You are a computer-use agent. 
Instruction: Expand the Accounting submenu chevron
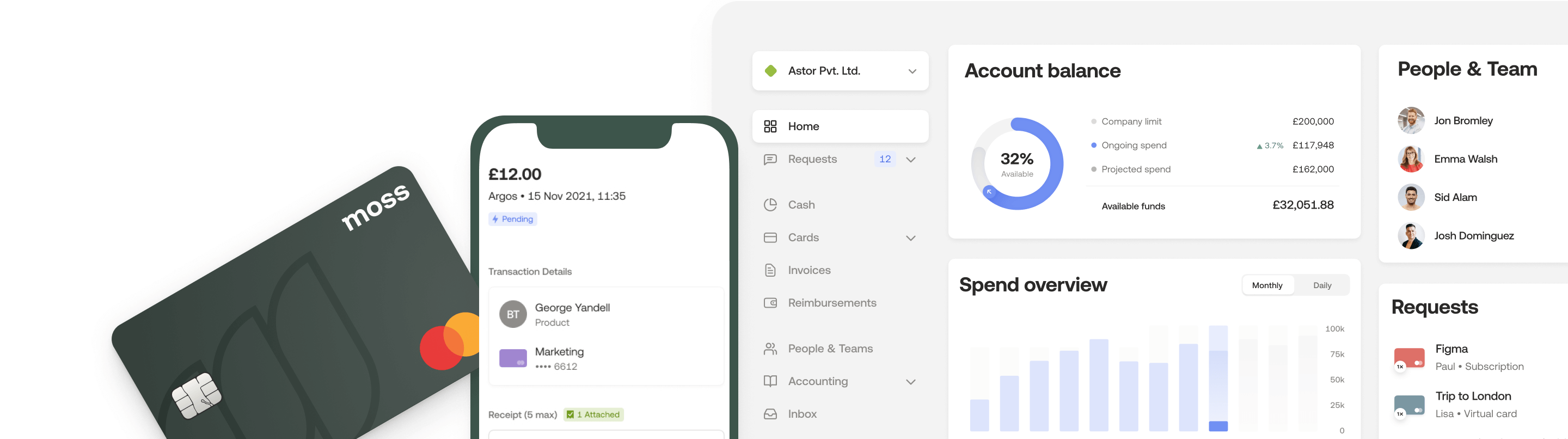(x=911, y=382)
